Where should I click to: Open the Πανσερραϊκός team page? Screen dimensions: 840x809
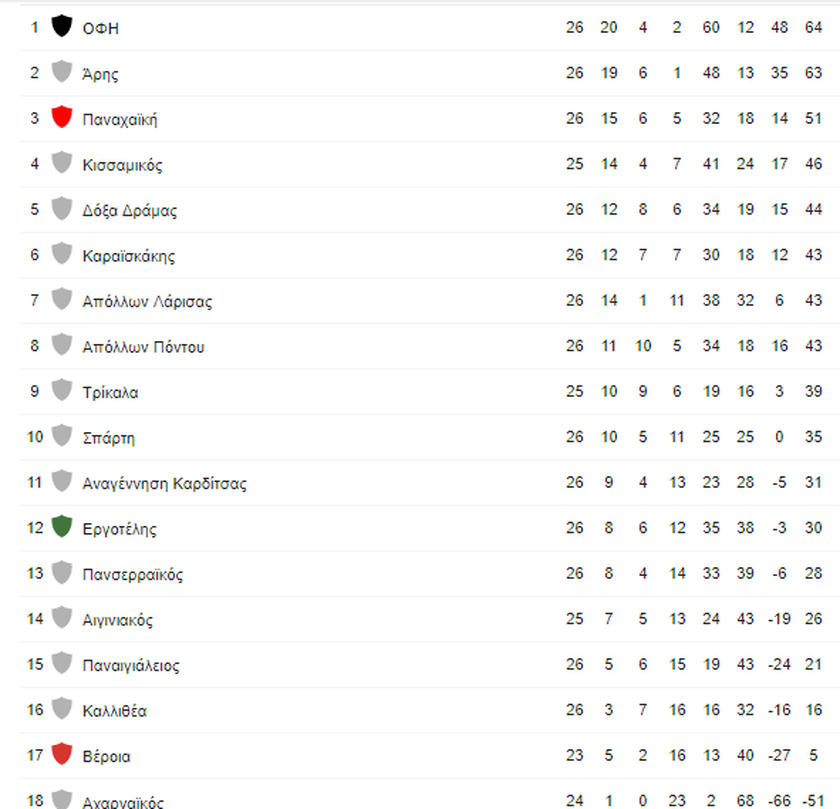click(x=133, y=575)
